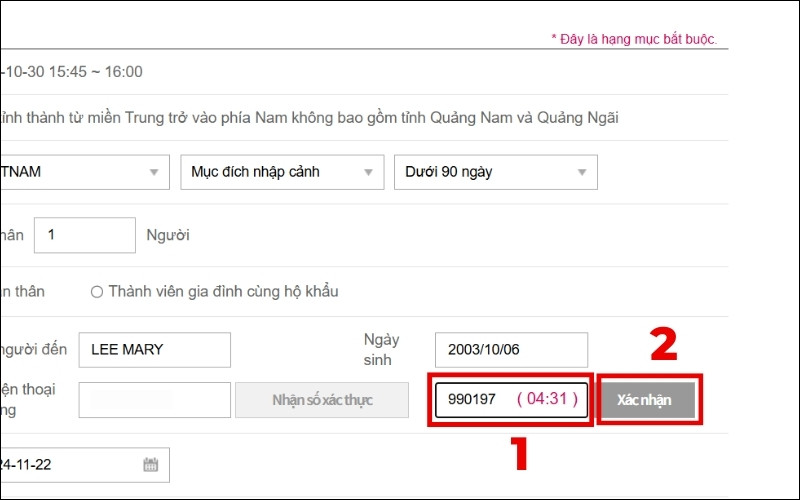
Task: Click the empty phone number input field
Action: pos(155,400)
